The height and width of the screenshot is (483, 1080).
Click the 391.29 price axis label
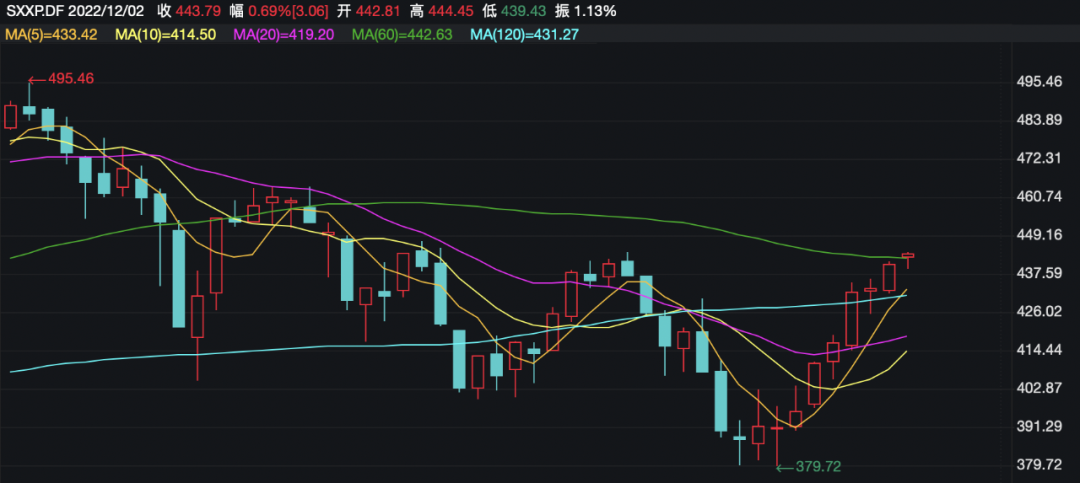(x=1039, y=427)
